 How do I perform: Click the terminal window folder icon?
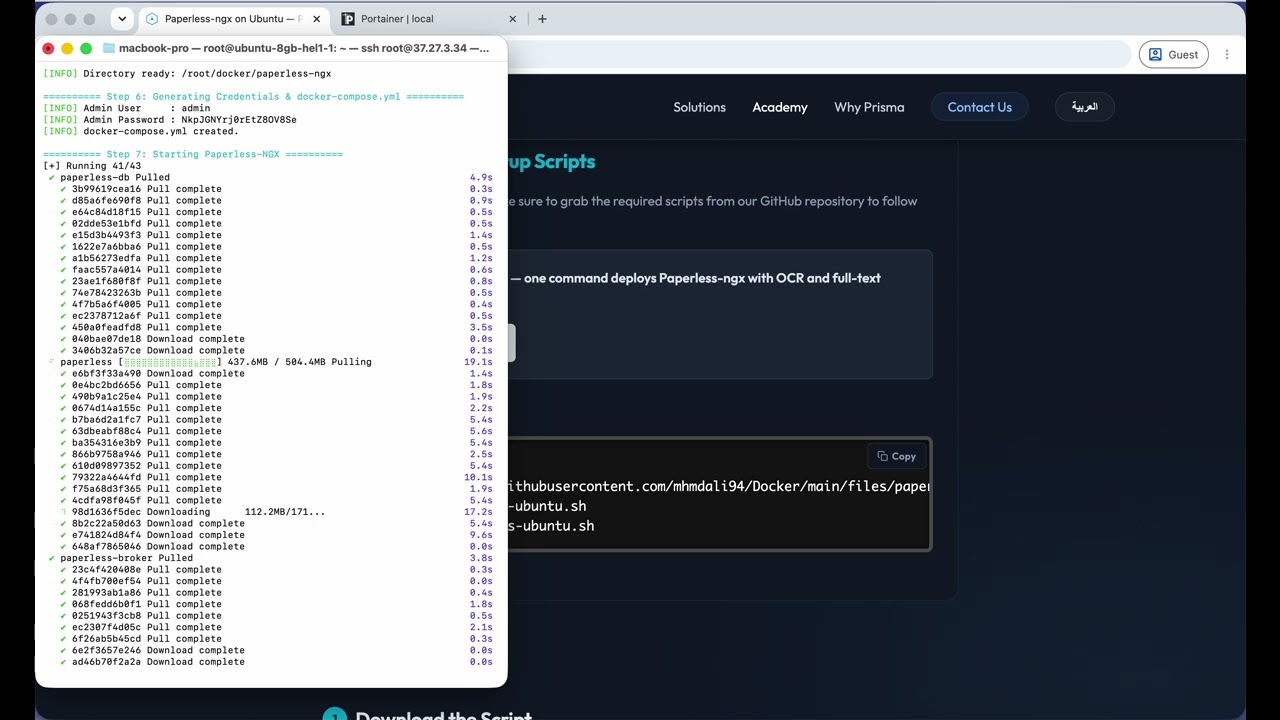click(109, 48)
